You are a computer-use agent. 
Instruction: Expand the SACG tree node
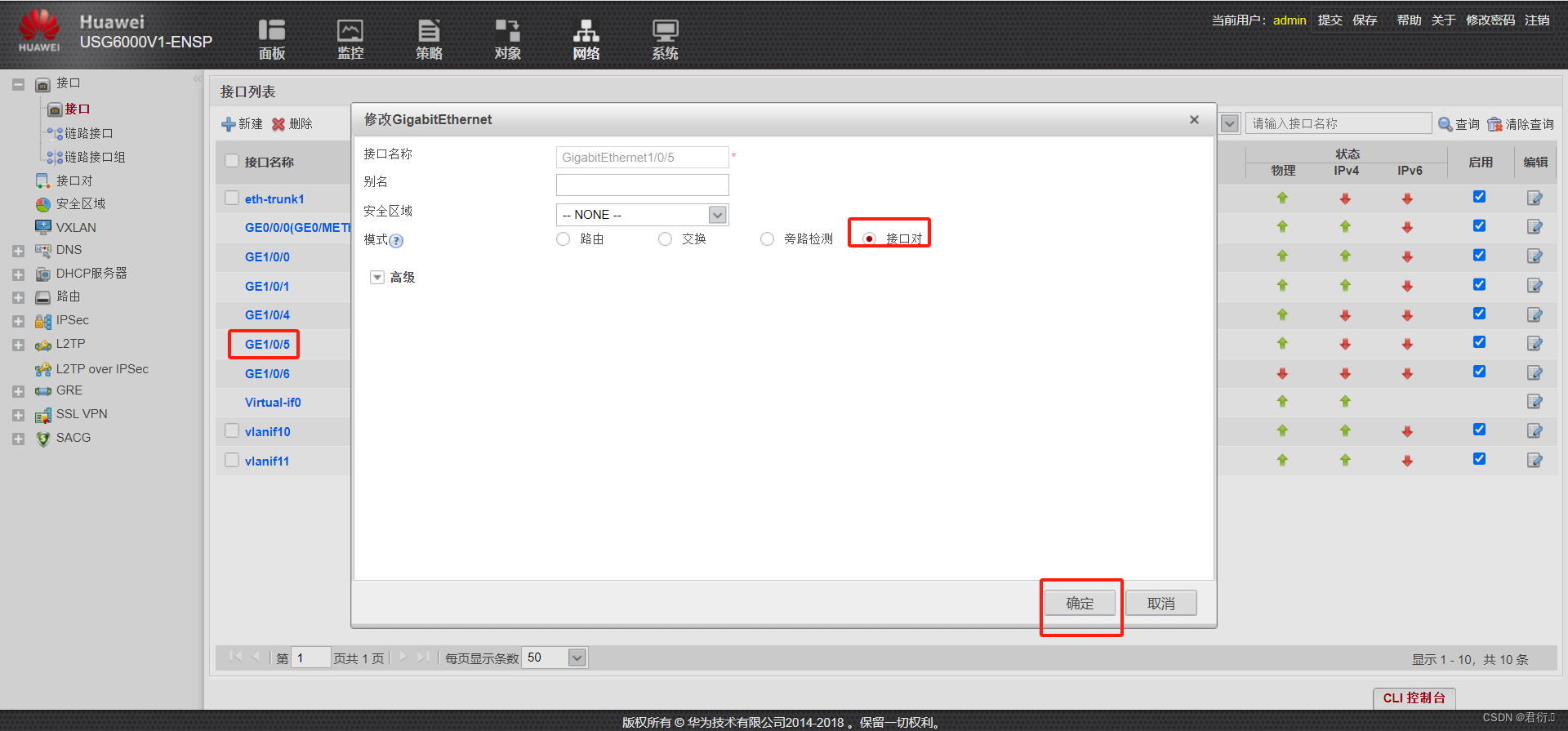pos(18,439)
